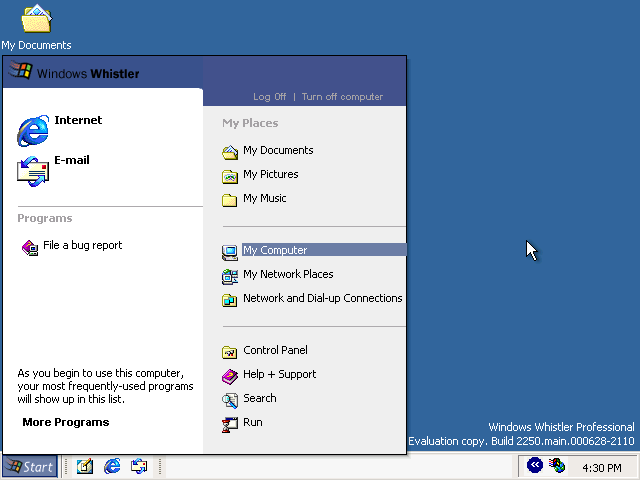
Task: Click the My Computer monitor icon
Action: pyautogui.click(x=230, y=252)
